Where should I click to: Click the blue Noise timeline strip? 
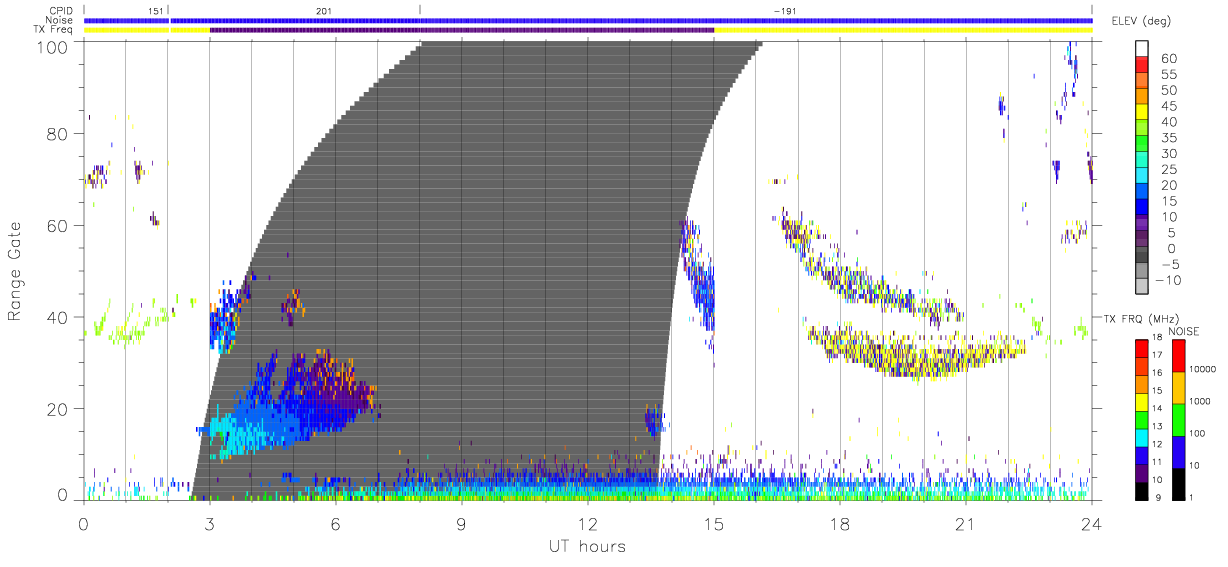588,20
